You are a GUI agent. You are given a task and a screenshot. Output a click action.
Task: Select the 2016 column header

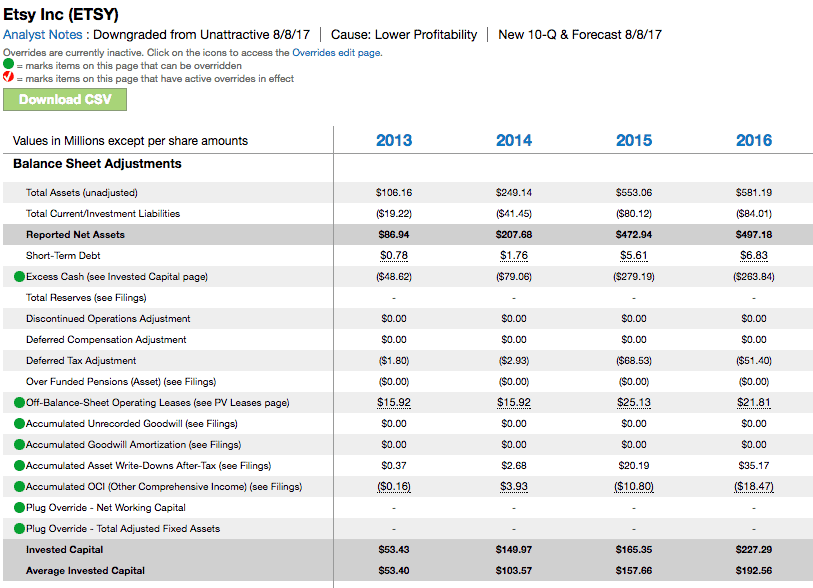754,141
